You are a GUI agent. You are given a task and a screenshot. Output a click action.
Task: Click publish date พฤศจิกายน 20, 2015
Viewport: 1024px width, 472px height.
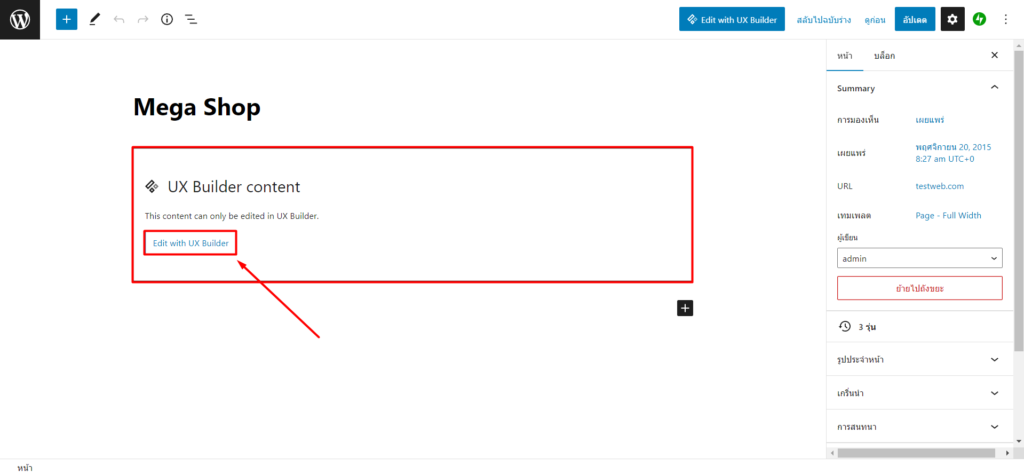pos(953,153)
